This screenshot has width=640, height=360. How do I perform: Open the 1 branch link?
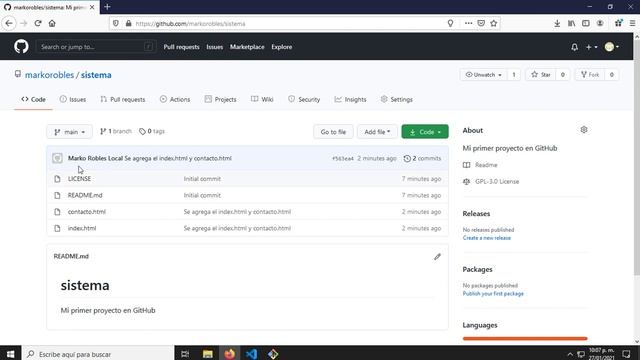[116, 131]
